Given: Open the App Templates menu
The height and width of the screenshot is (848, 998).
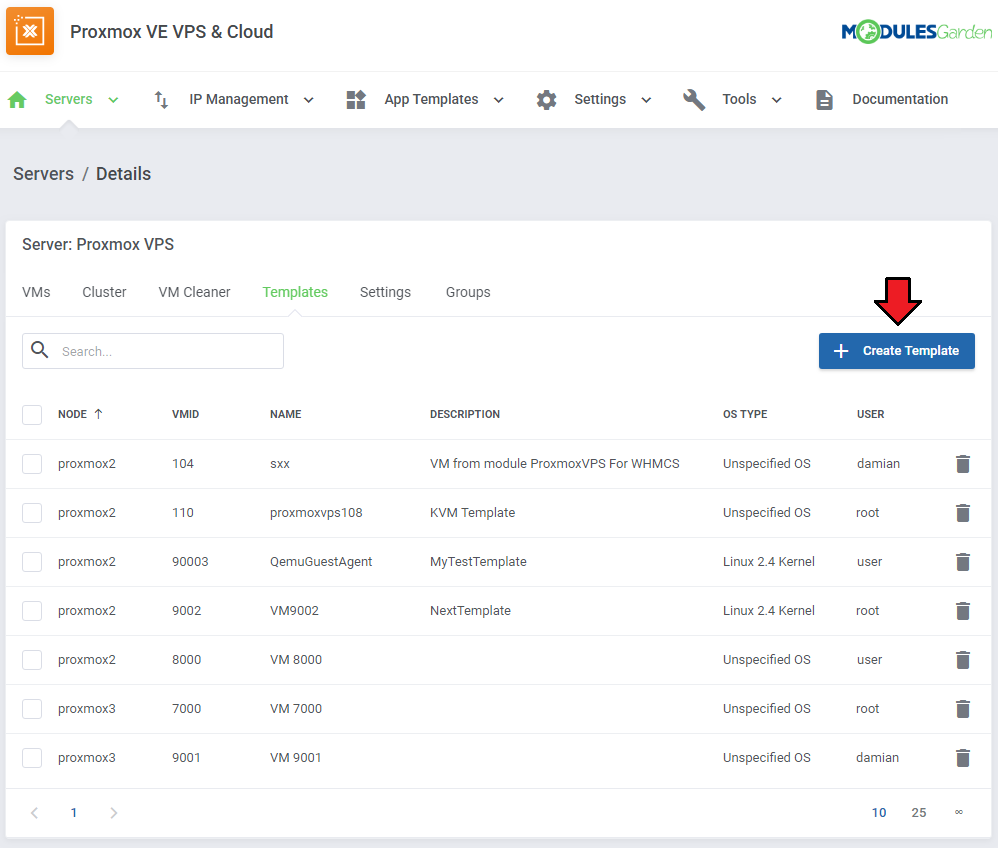Looking at the screenshot, I should 432,99.
